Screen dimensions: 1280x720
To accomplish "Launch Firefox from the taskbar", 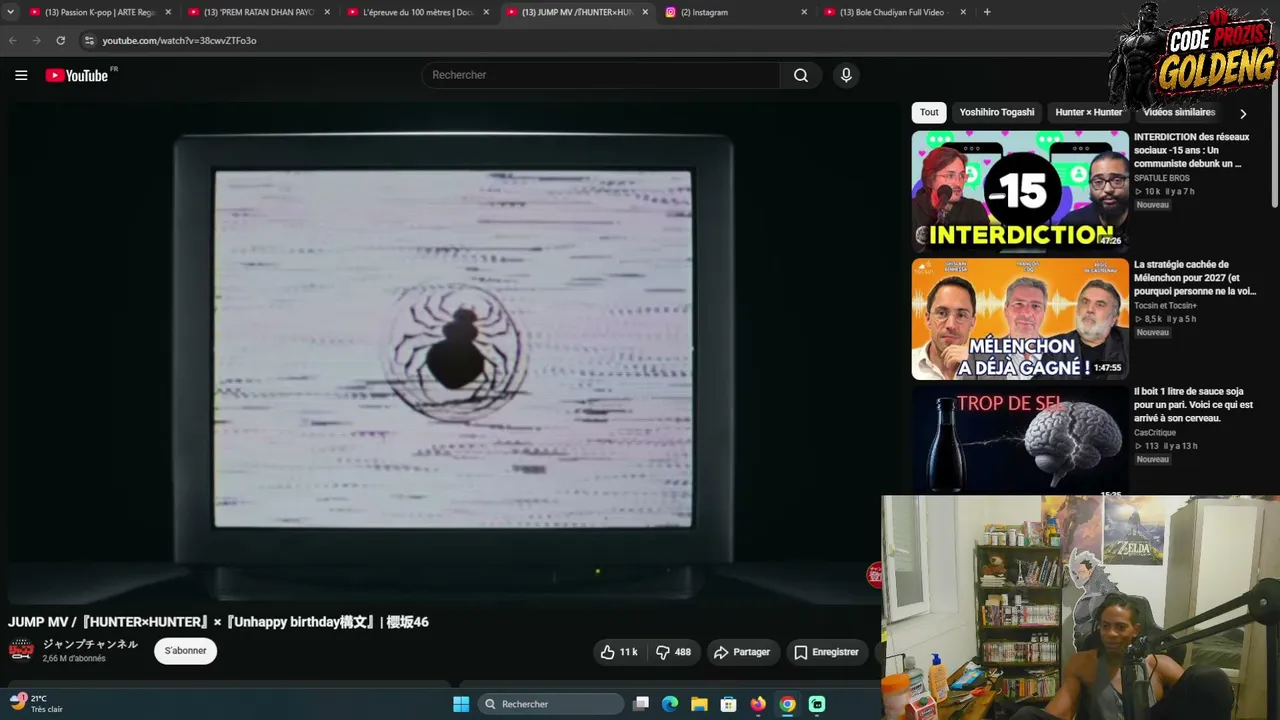I will click(x=758, y=704).
